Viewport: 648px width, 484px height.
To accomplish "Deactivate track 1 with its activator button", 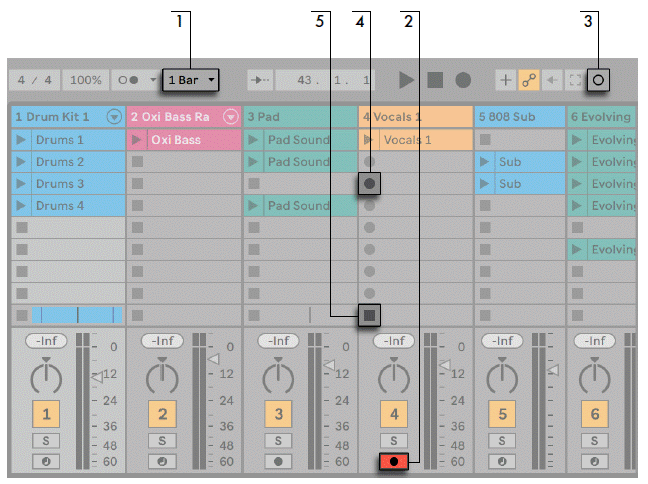I will point(47,413).
